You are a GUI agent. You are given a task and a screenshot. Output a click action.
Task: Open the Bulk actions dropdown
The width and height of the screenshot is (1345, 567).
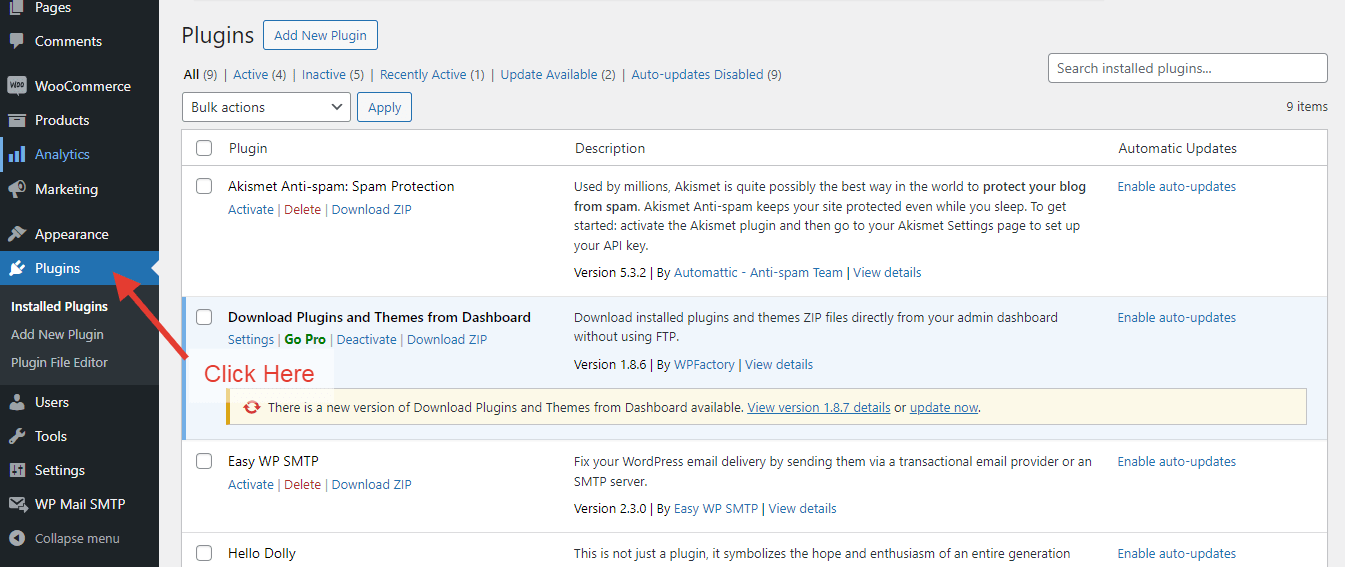coord(266,107)
